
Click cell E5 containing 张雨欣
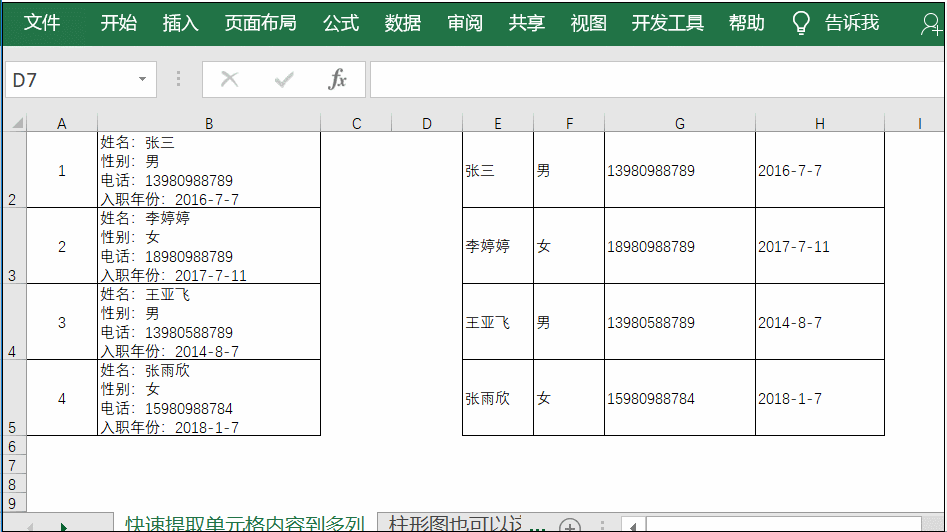(498, 398)
